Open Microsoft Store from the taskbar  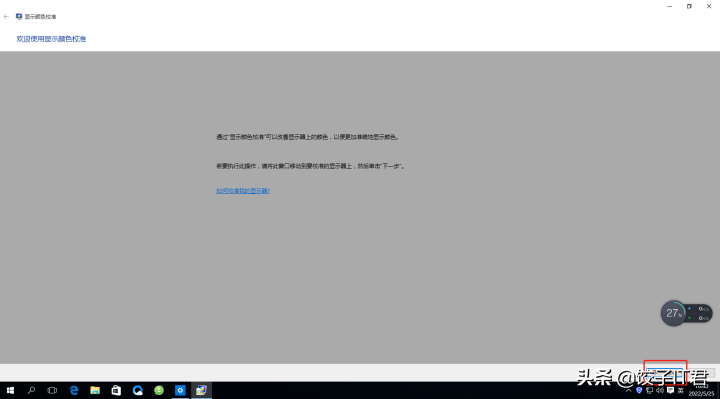[116, 390]
